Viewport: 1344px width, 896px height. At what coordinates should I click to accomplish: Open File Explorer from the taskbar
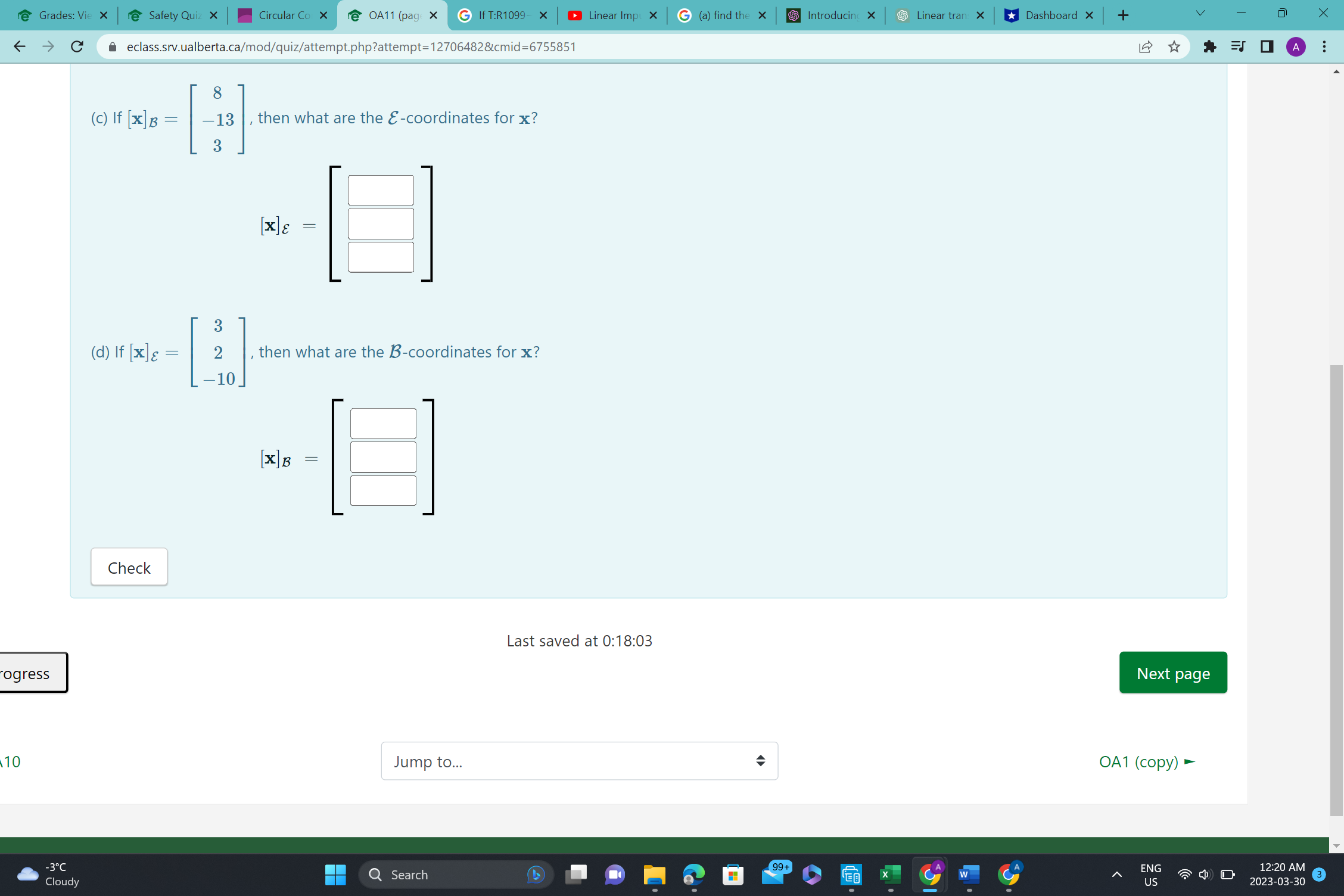(654, 874)
